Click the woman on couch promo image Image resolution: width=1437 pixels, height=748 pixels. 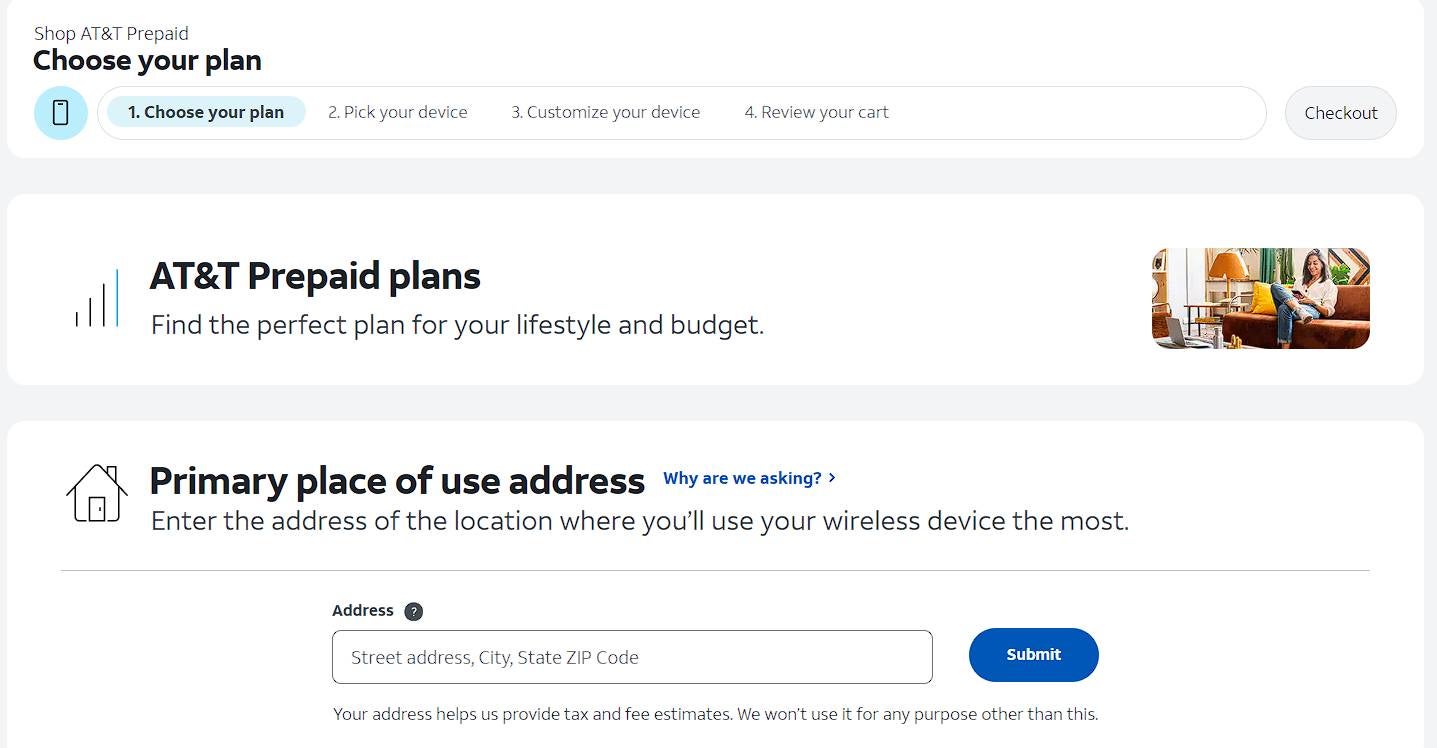1260,298
